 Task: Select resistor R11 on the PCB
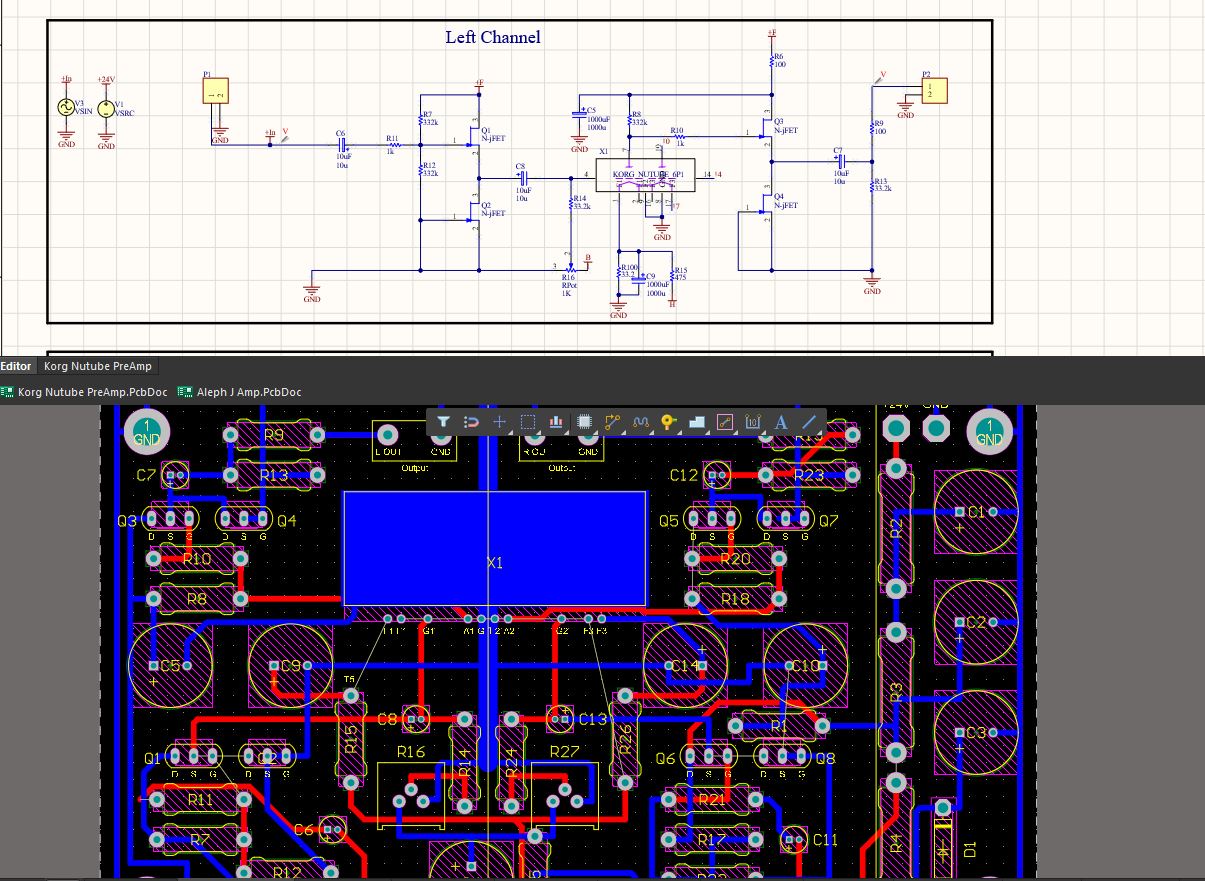[x=199, y=800]
